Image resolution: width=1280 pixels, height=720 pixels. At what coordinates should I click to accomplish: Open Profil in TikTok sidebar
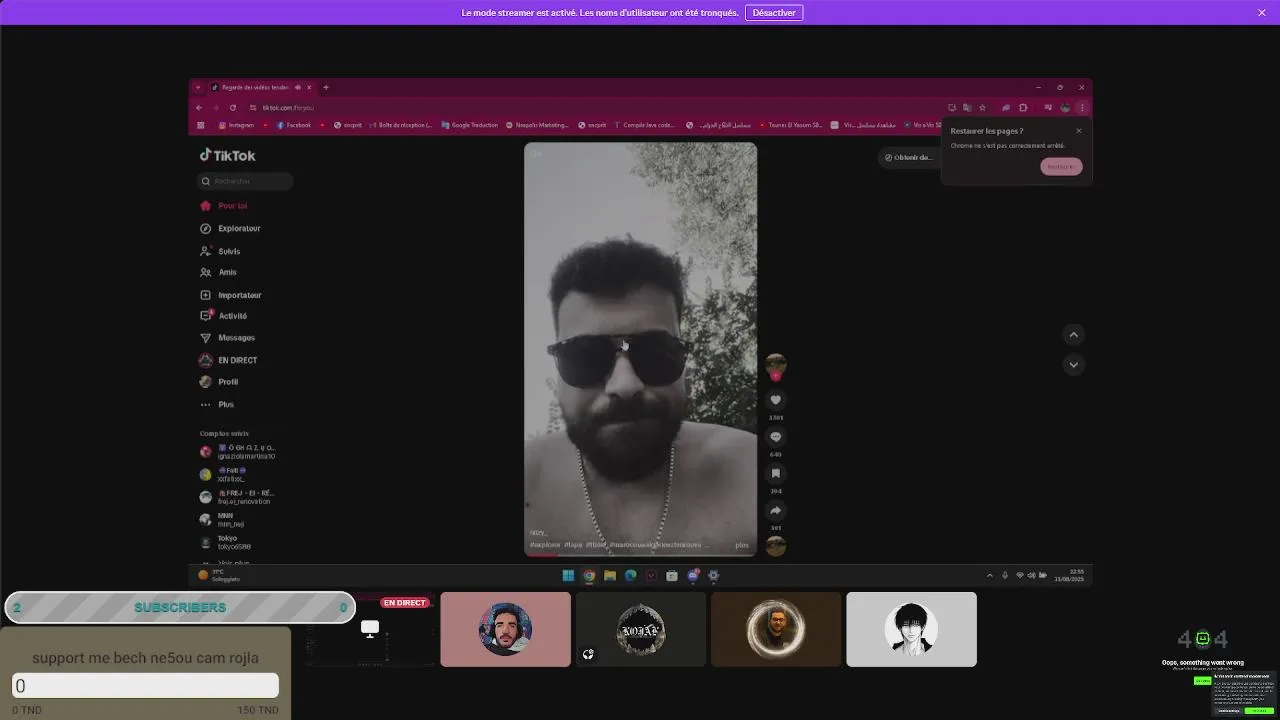pos(219,382)
